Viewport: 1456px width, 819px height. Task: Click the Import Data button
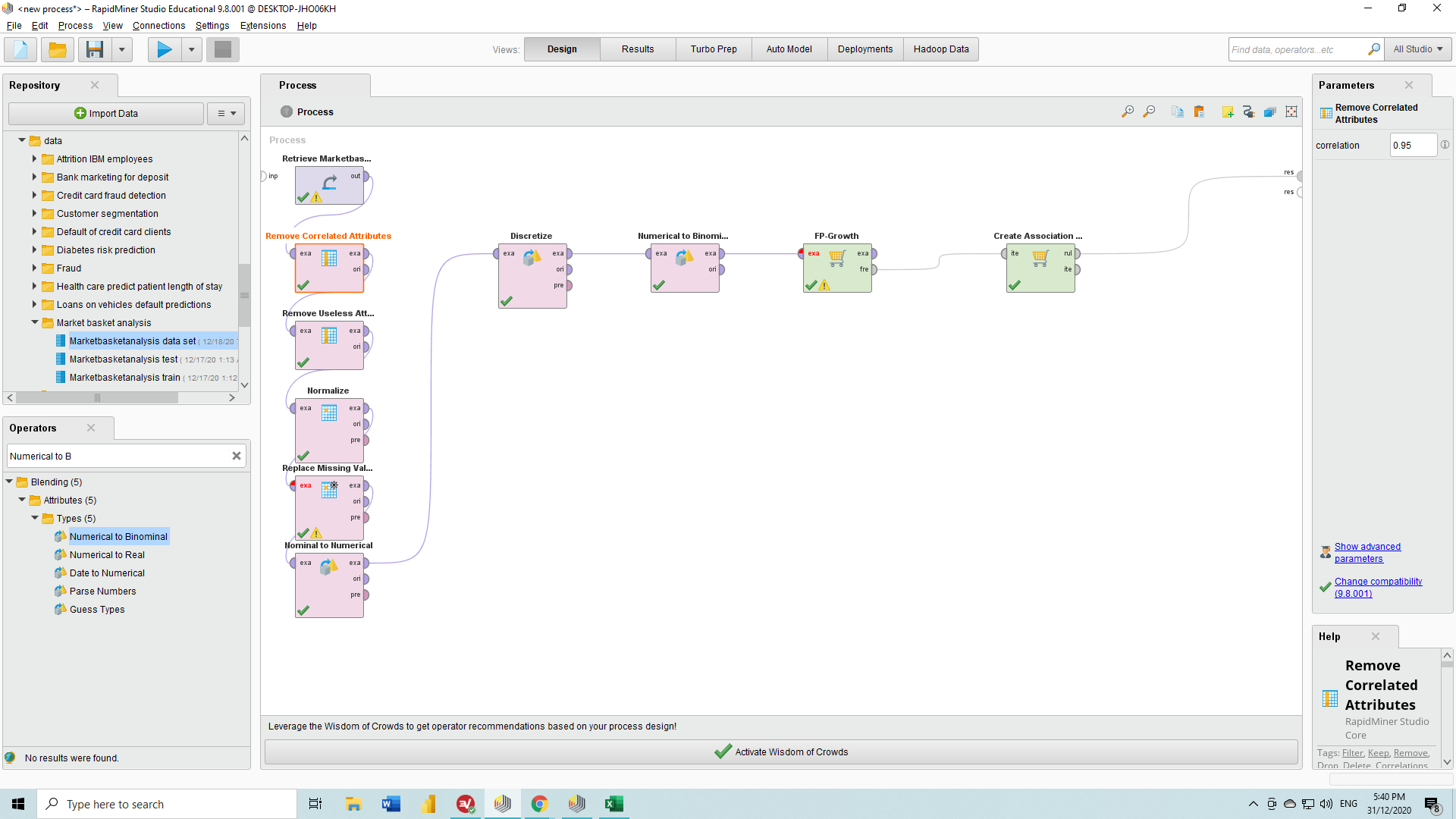point(106,114)
